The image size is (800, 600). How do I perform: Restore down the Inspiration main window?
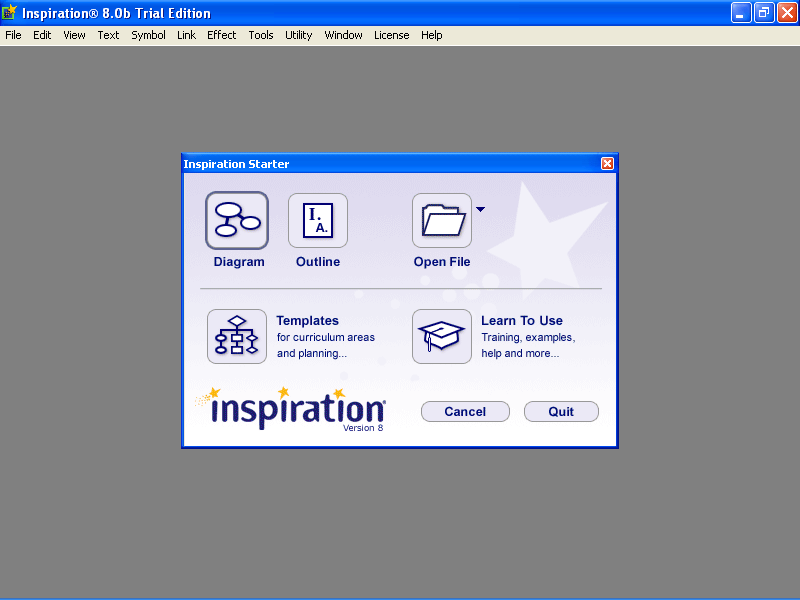point(764,13)
